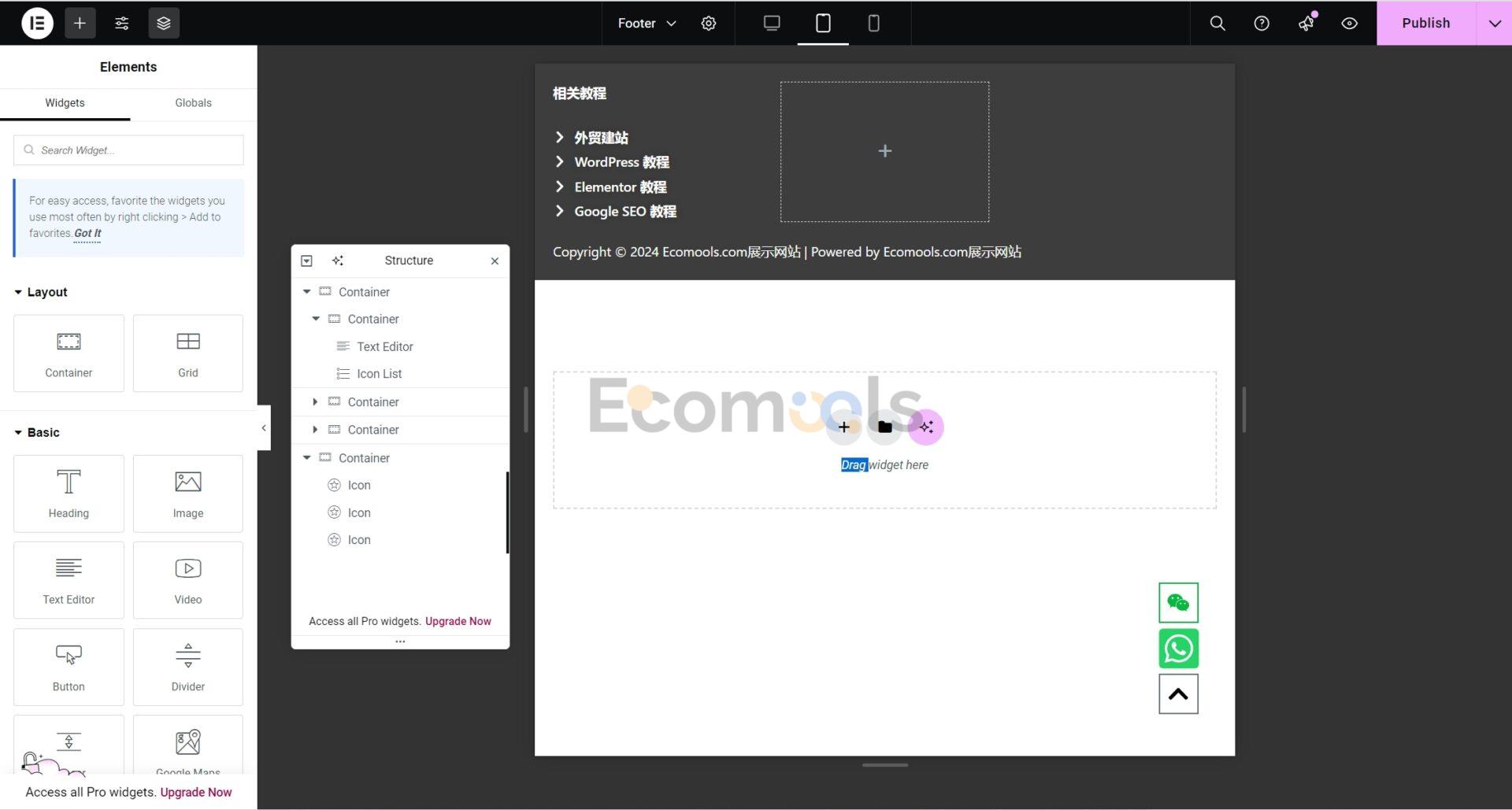Image resolution: width=1512 pixels, height=810 pixels.
Task: Click the Publish button
Action: coord(1425,23)
